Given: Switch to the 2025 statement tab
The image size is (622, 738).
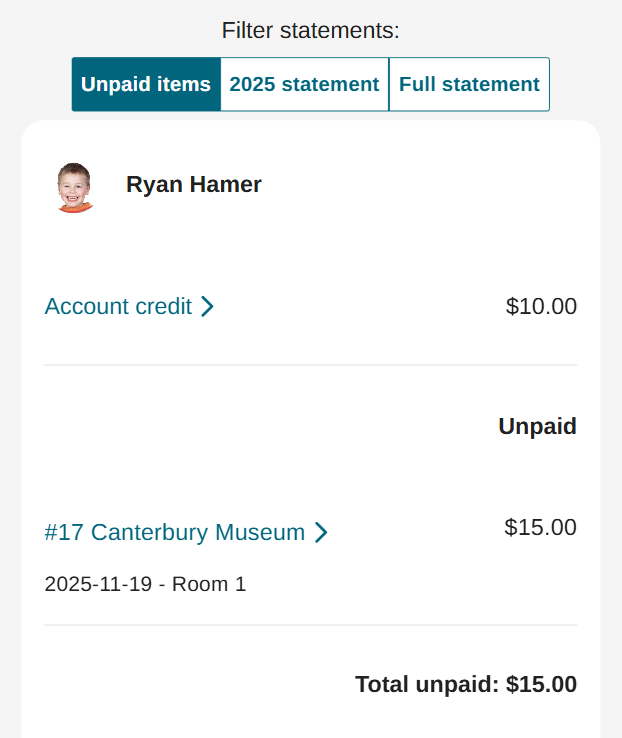Looking at the screenshot, I should [304, 84].
